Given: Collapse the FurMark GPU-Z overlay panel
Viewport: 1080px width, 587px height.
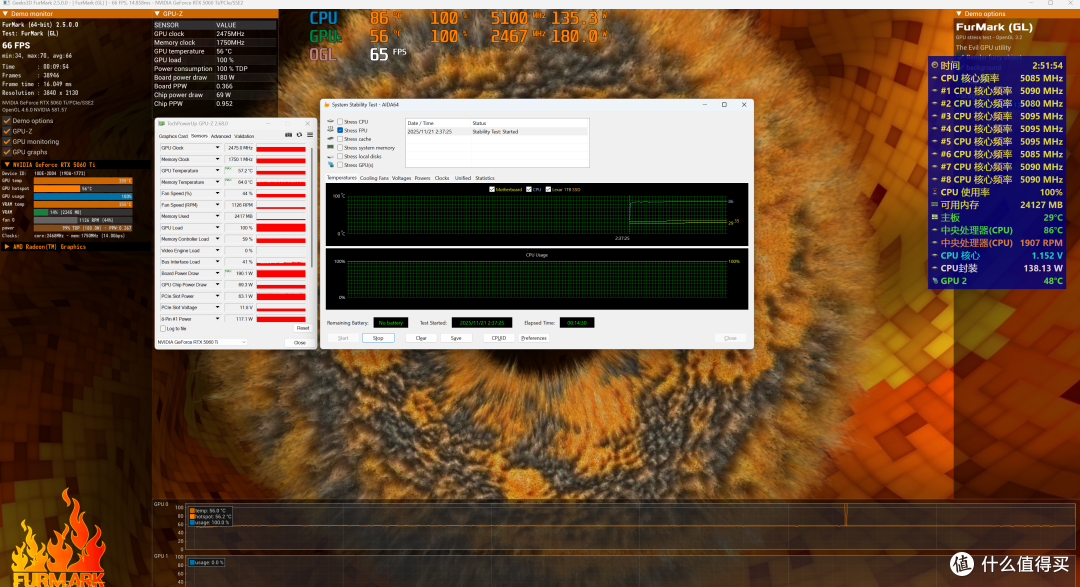Looking at the screenshot, I should [157, 13].
